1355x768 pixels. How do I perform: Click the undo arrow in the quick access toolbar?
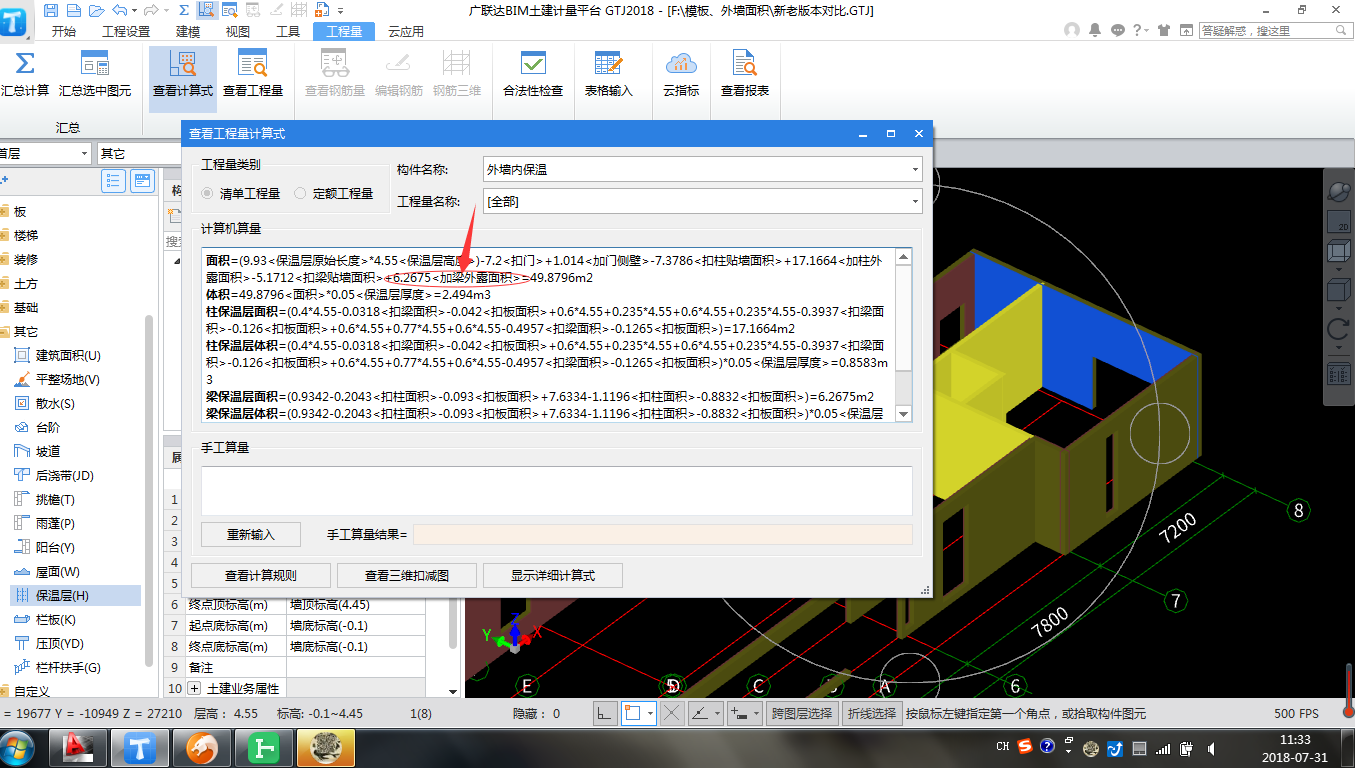click(120, 10)
